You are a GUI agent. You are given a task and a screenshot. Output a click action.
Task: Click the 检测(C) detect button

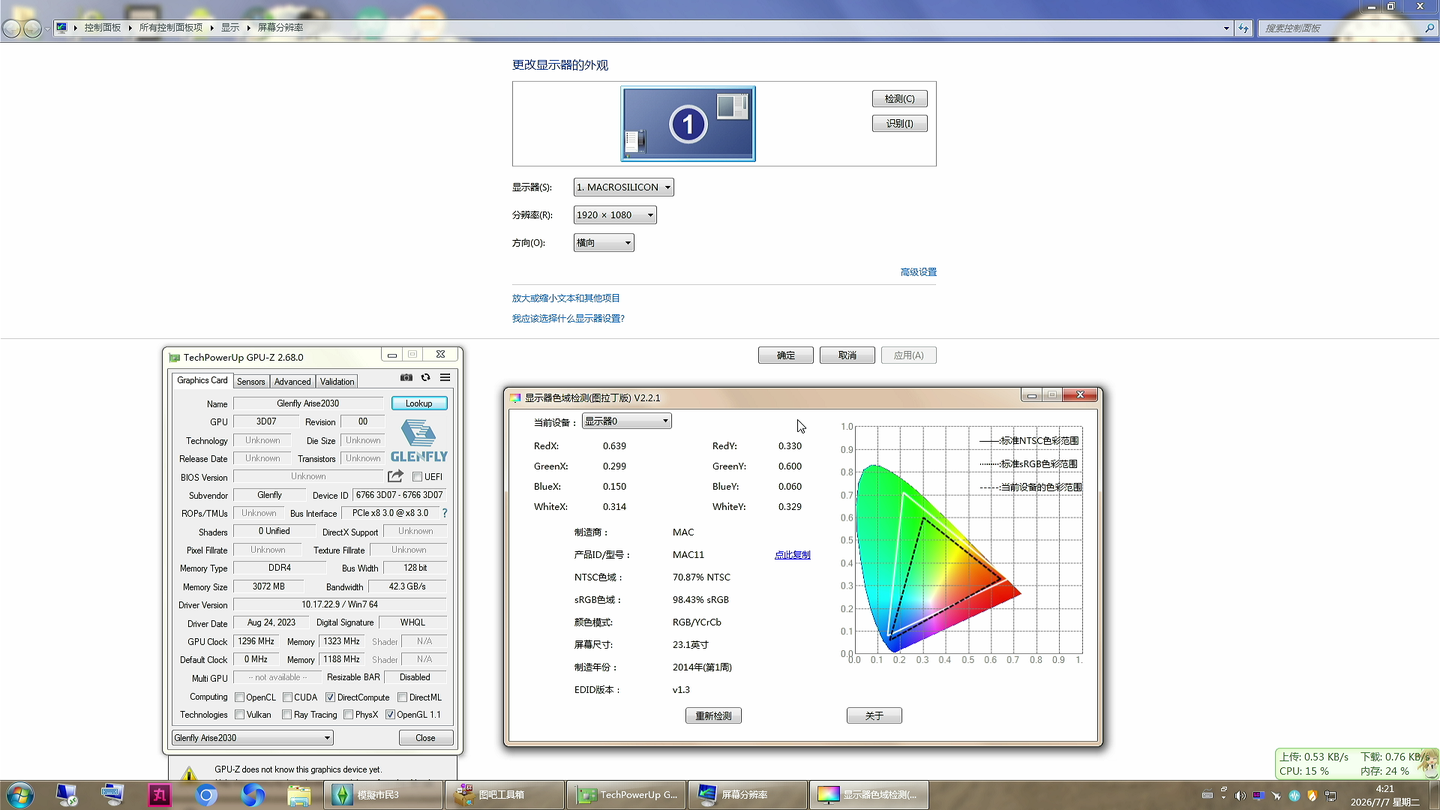point(900,99)
